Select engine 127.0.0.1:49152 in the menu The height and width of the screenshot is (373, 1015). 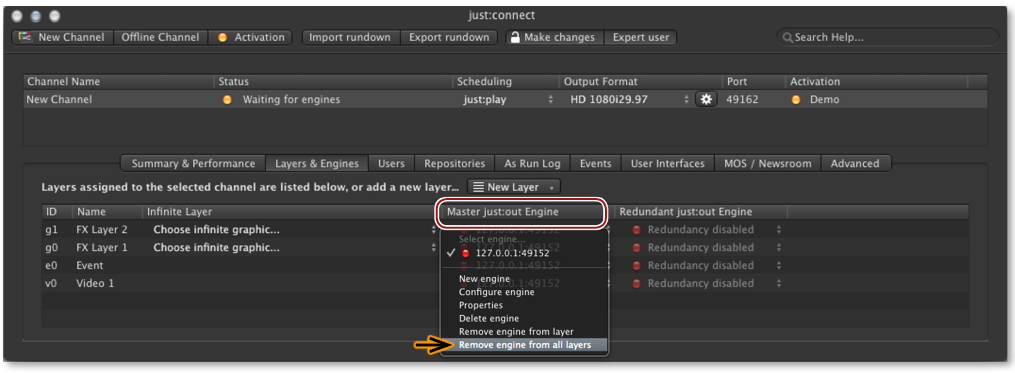(x=524, y=253)
